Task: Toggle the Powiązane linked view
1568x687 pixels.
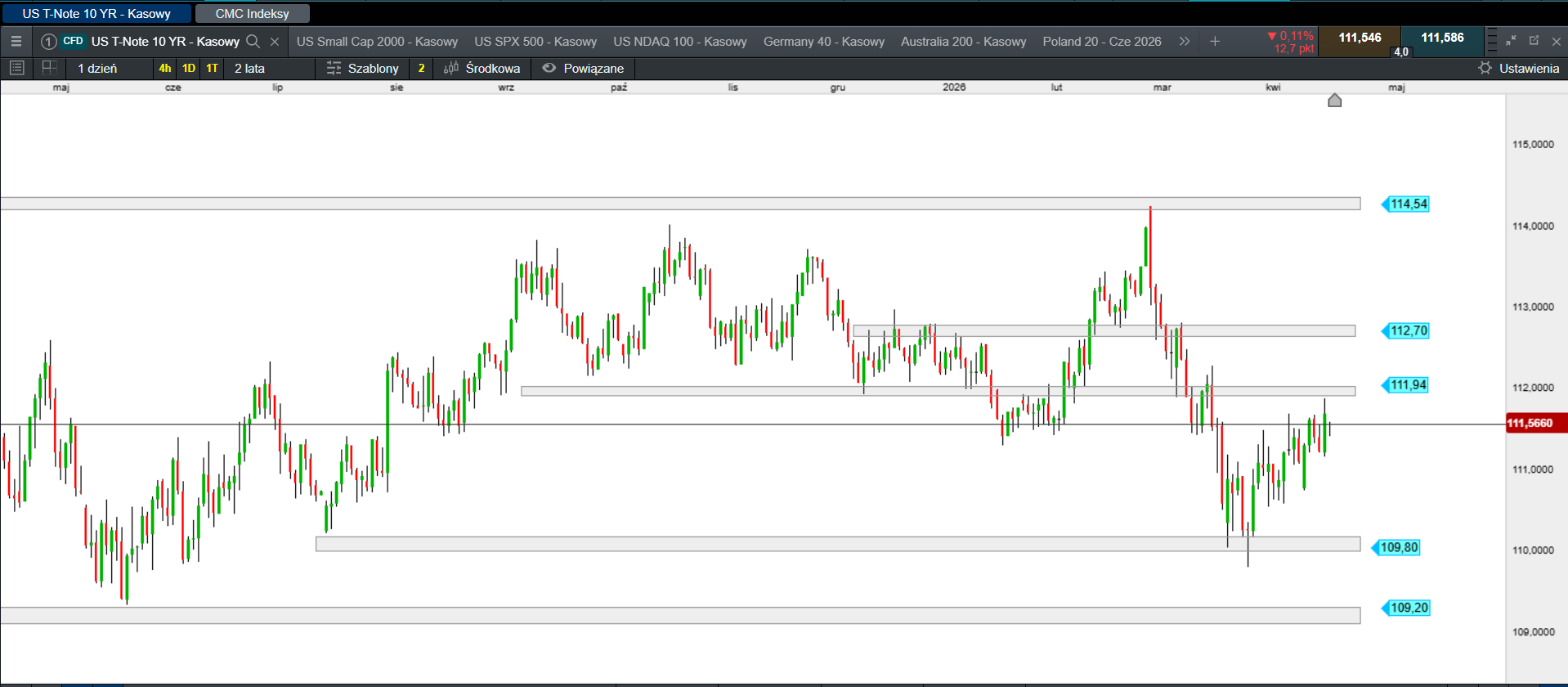Action: coord(583,68)
